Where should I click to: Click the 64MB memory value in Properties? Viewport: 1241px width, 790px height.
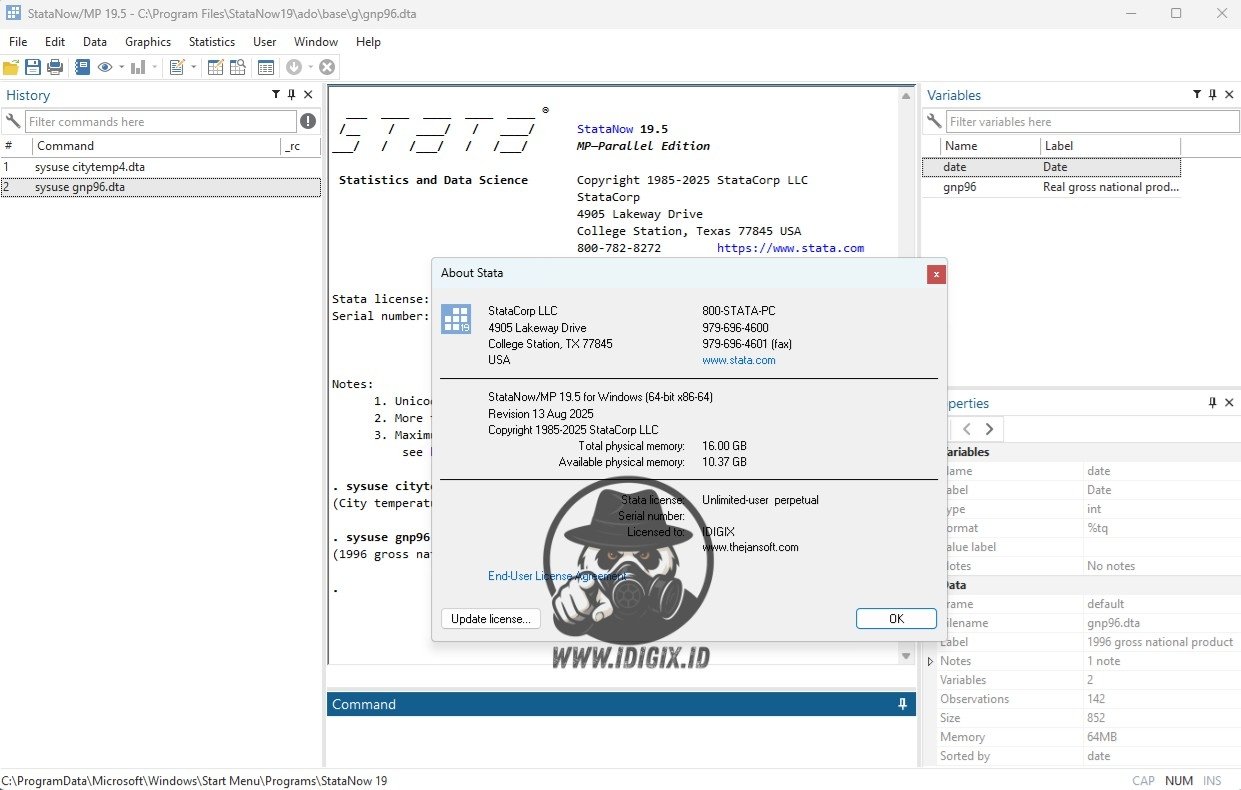[1102, 737]
